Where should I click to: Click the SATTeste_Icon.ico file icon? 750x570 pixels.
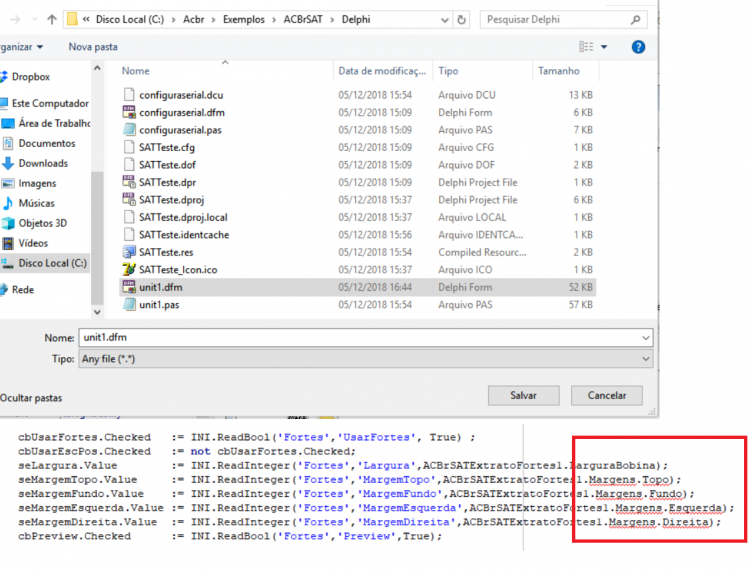click(129, 270)
